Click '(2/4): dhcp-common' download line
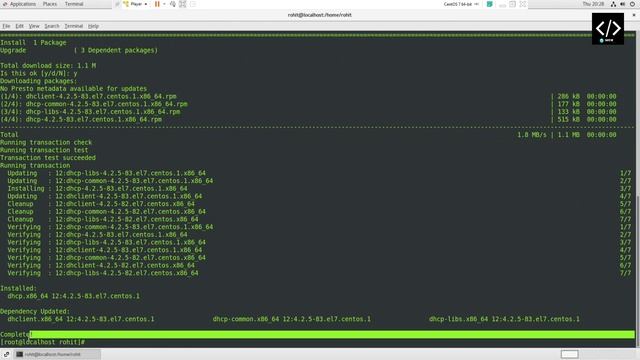 tap(94, 104)
